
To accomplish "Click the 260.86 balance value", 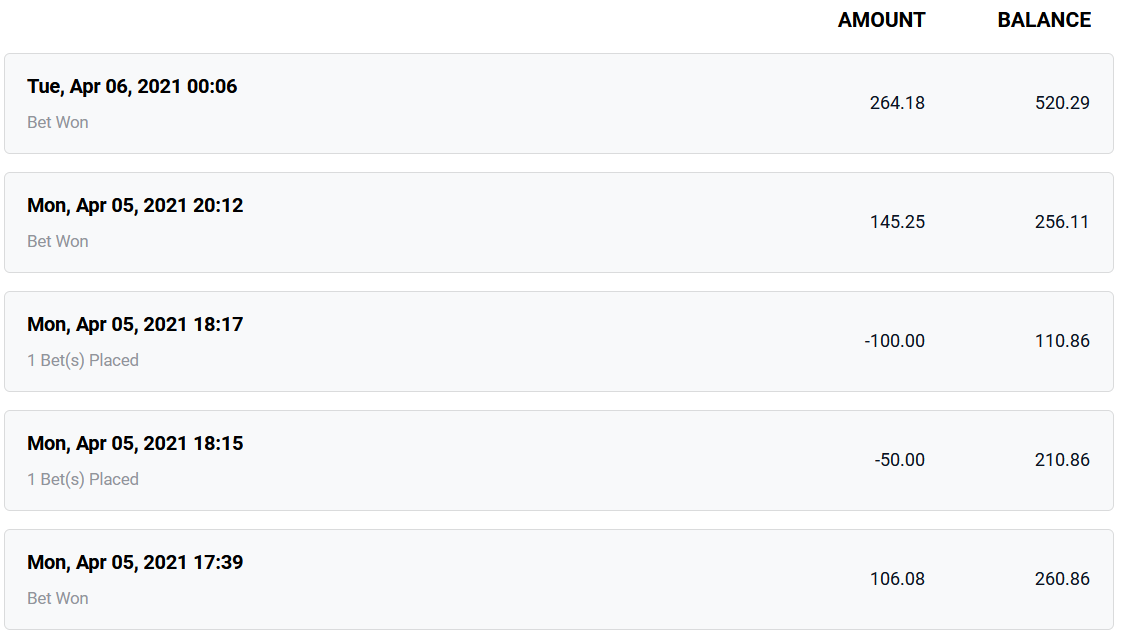I will point(1062,579).
